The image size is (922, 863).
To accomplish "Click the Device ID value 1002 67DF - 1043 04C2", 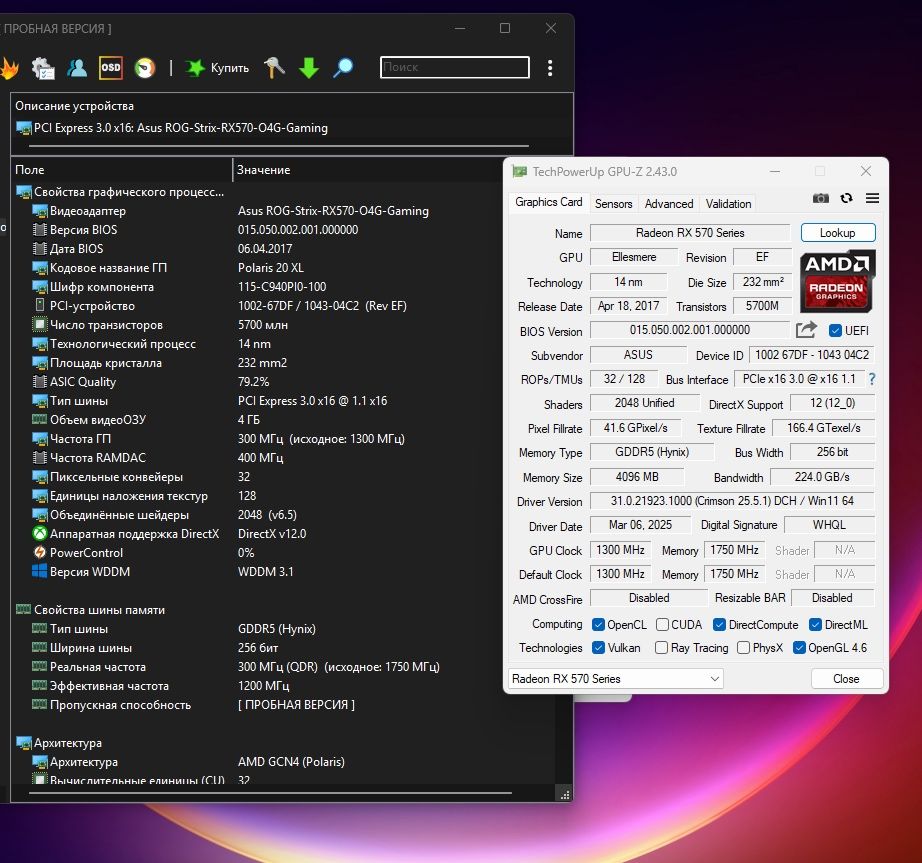I will pos(812,355).
